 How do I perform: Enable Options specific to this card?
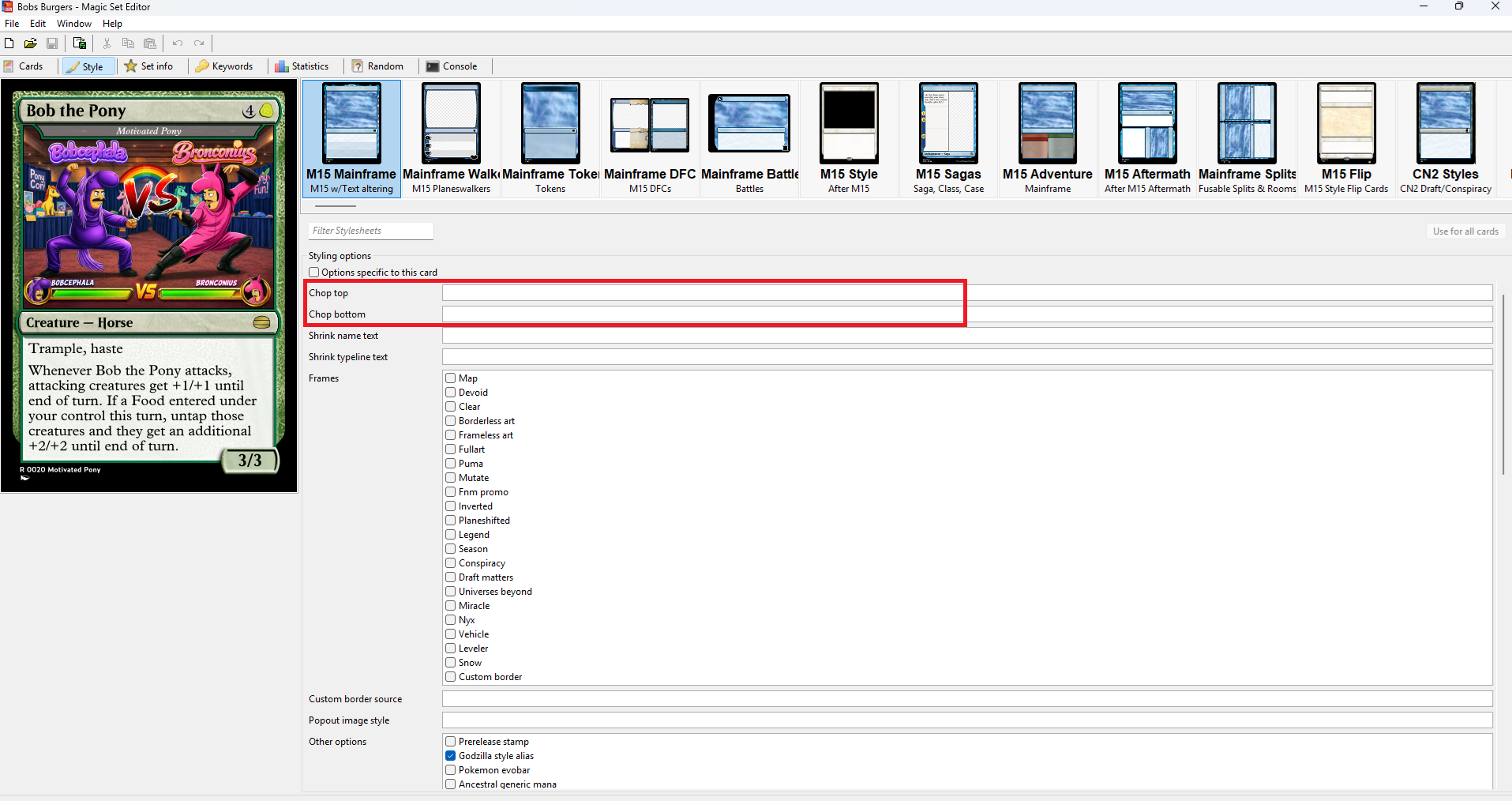tap(314, 273)
